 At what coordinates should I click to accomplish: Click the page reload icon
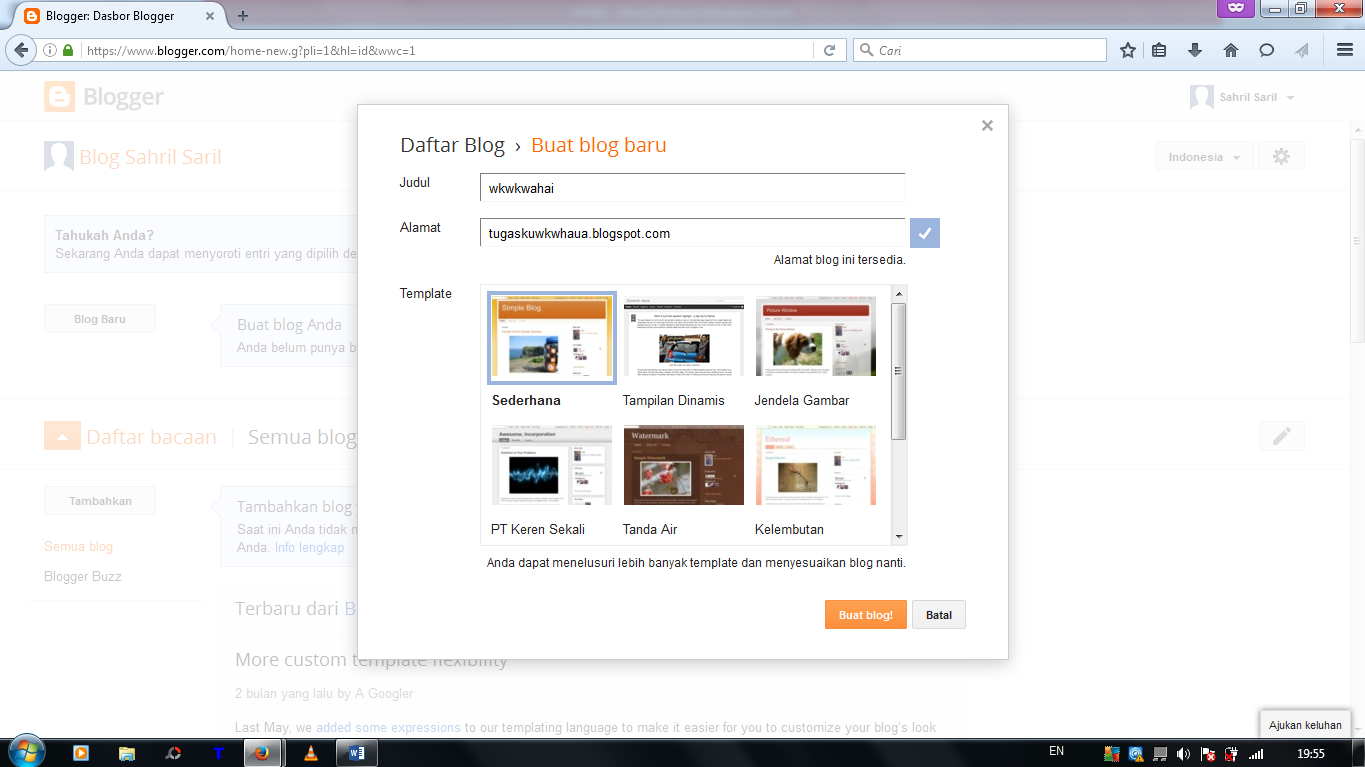click(x=829, y=50)
